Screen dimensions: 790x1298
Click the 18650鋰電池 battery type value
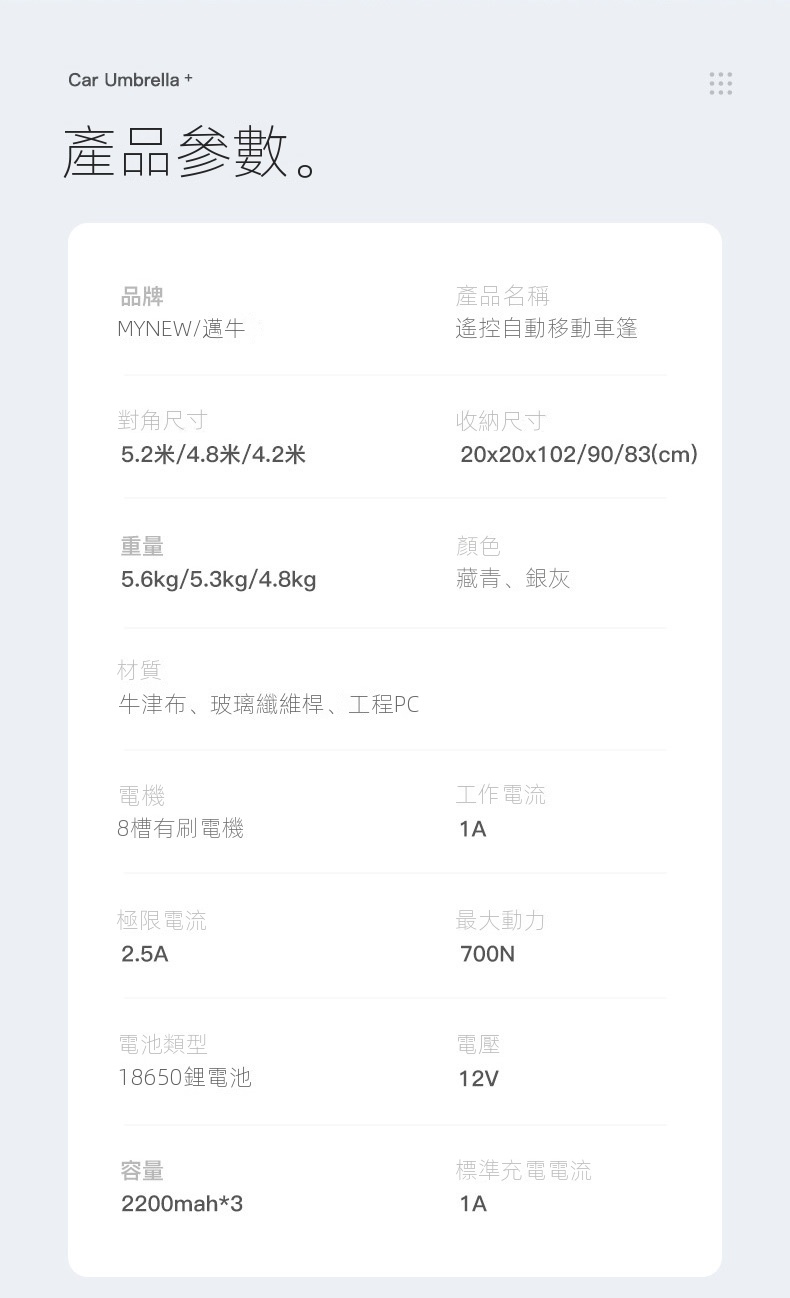[x=185, y=1077]
